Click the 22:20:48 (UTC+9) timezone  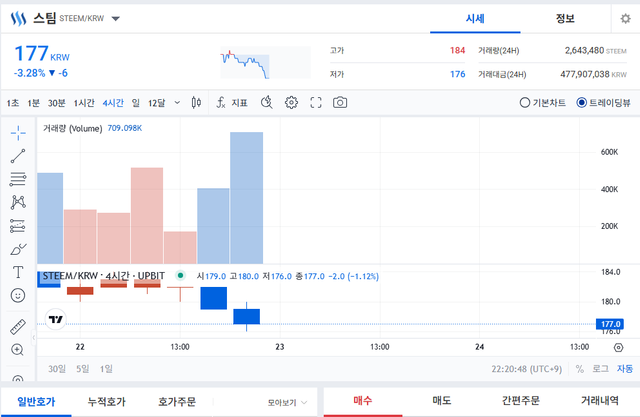tap(527, 369)
